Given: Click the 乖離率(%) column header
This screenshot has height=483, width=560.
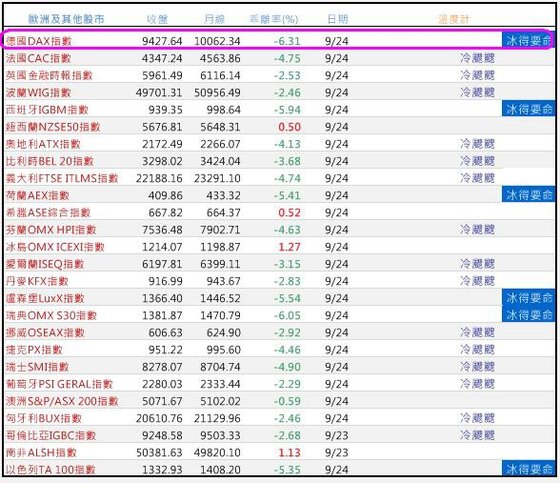Looking at the screenshot, I should click(x=274, y=19).
